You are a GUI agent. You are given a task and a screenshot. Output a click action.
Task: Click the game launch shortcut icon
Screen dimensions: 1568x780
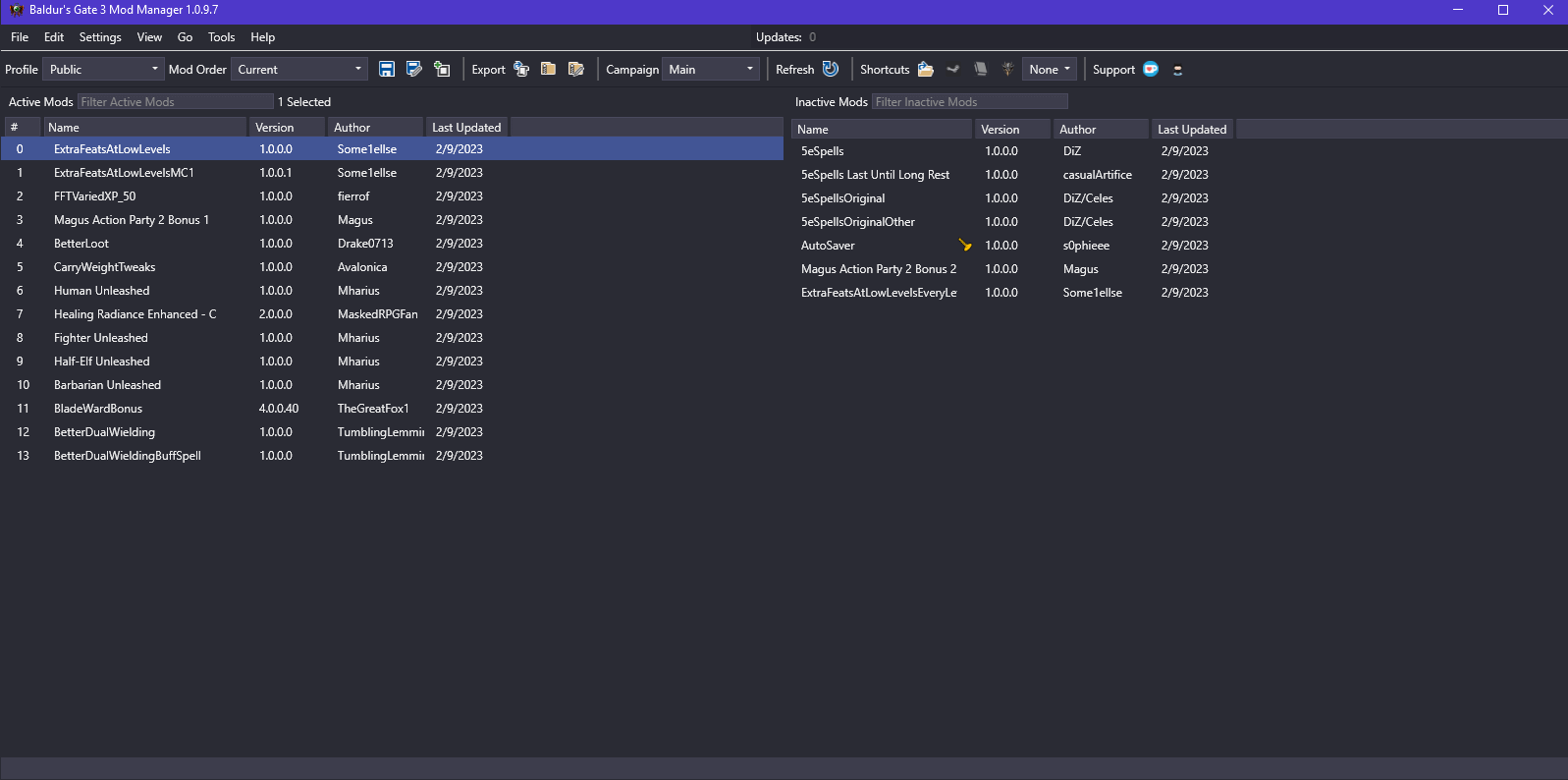point(1007,69)
